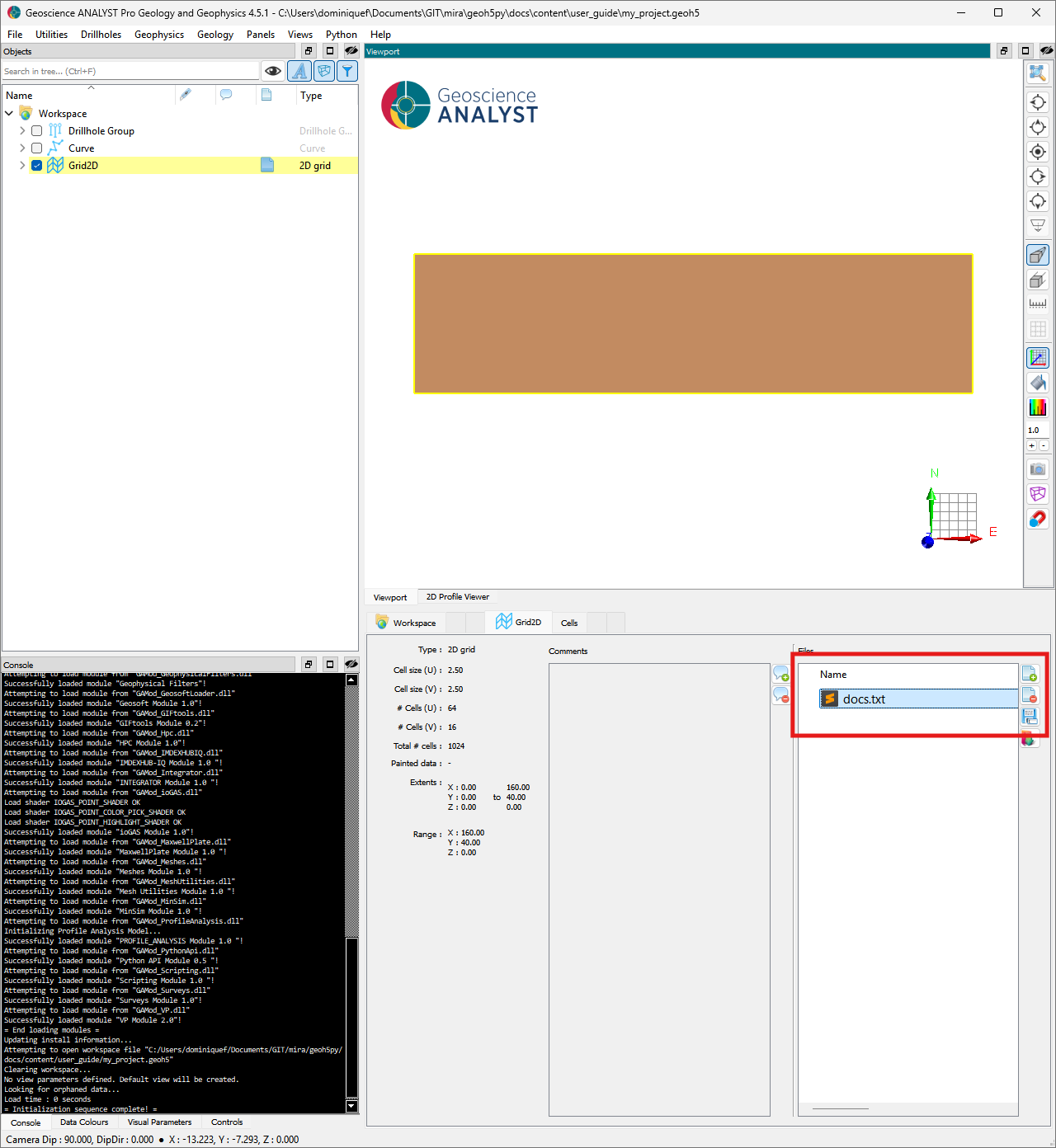The width and height of the screenshot is (1056, 1148).
Task: Click the add file icon in Files panel
Action: [x=1030, y=674]
